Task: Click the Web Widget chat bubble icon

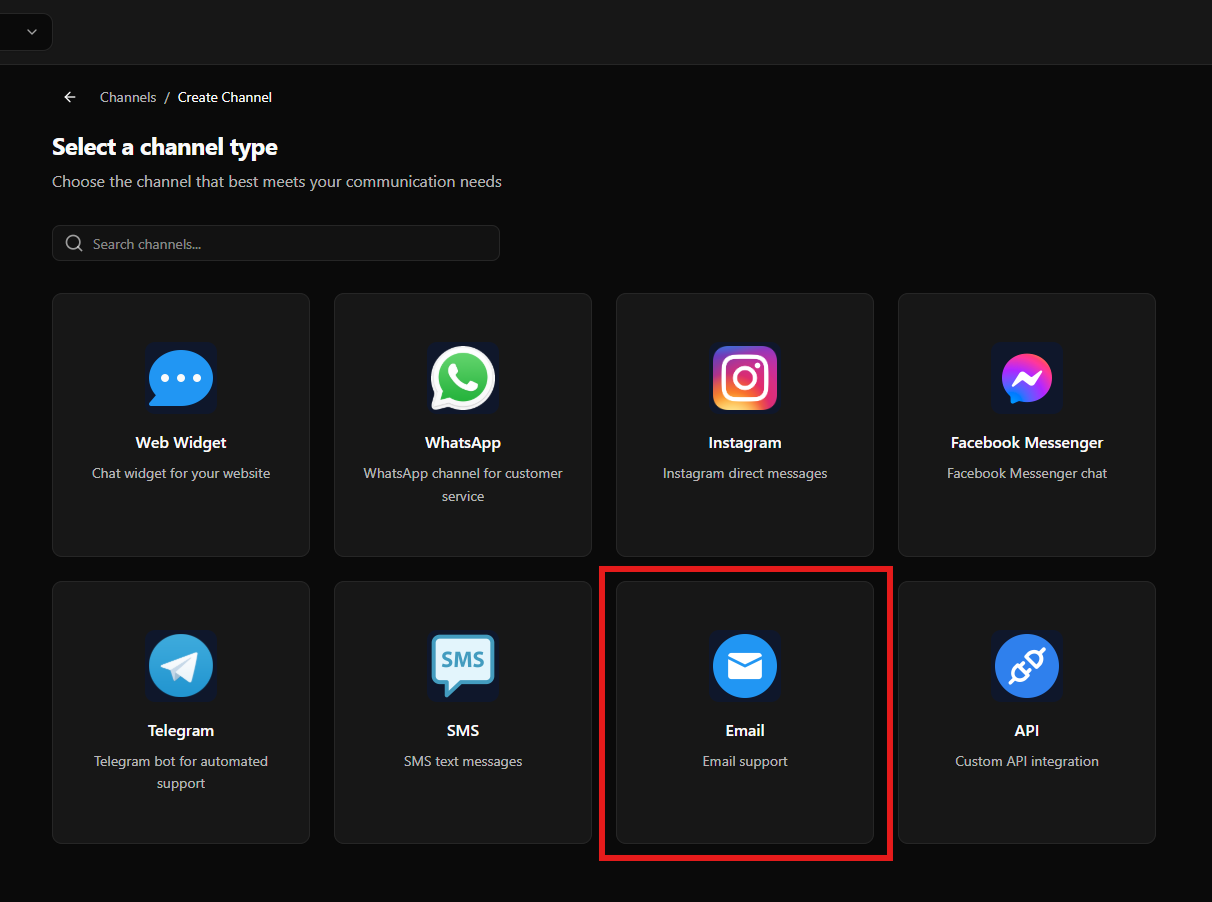Action: point(181,379)
